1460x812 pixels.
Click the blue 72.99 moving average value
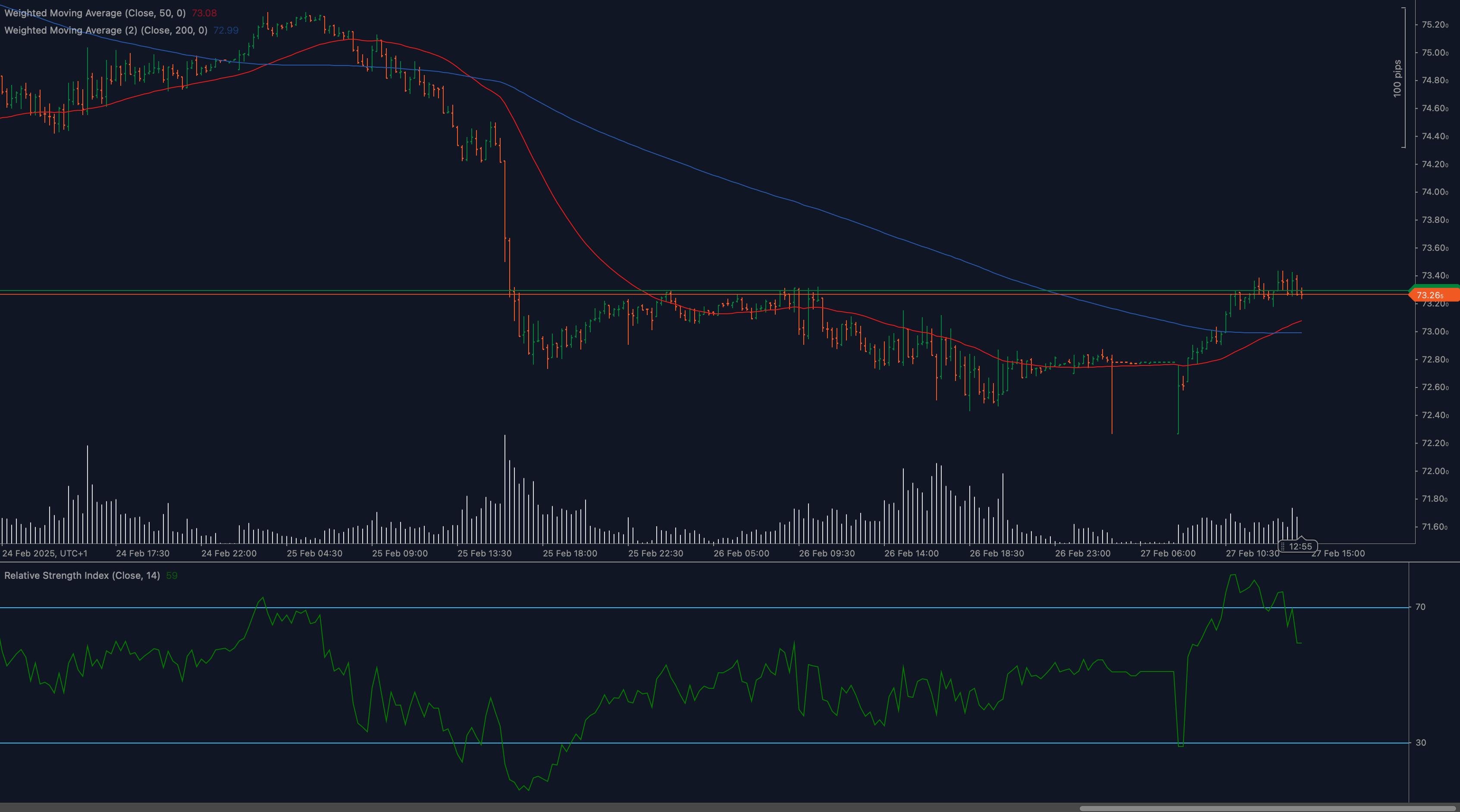[226, 30]
